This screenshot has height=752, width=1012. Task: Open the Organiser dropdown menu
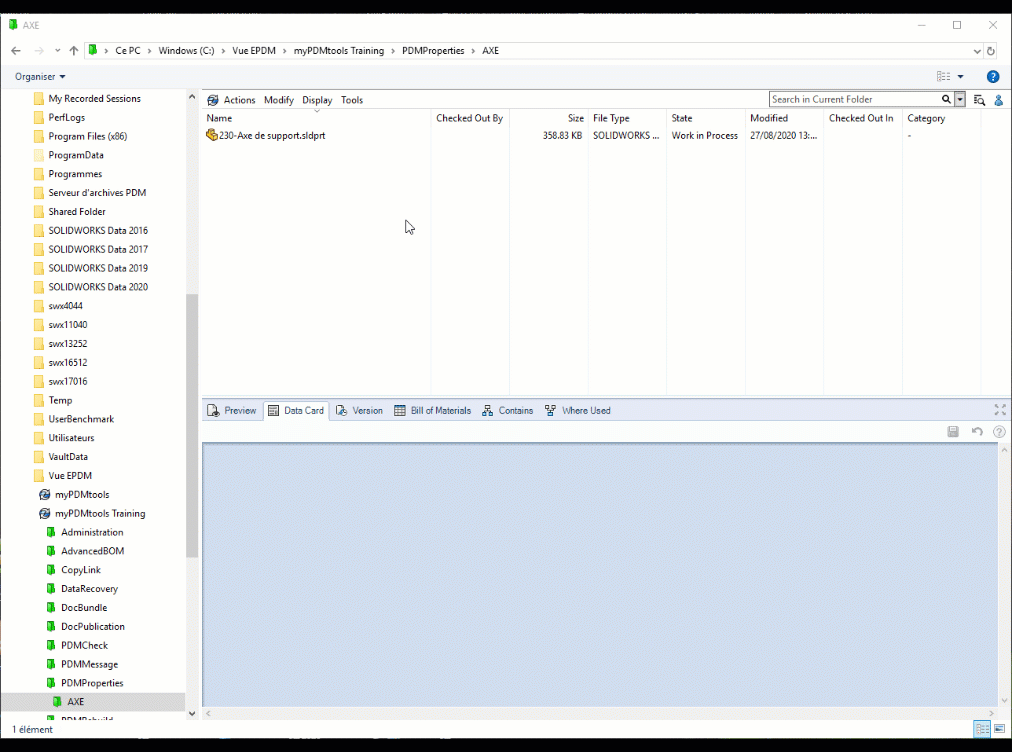tap(40, 77)
